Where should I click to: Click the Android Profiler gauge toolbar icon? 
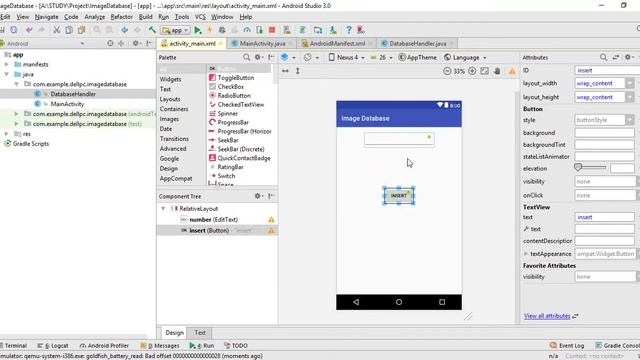point(247,30)
